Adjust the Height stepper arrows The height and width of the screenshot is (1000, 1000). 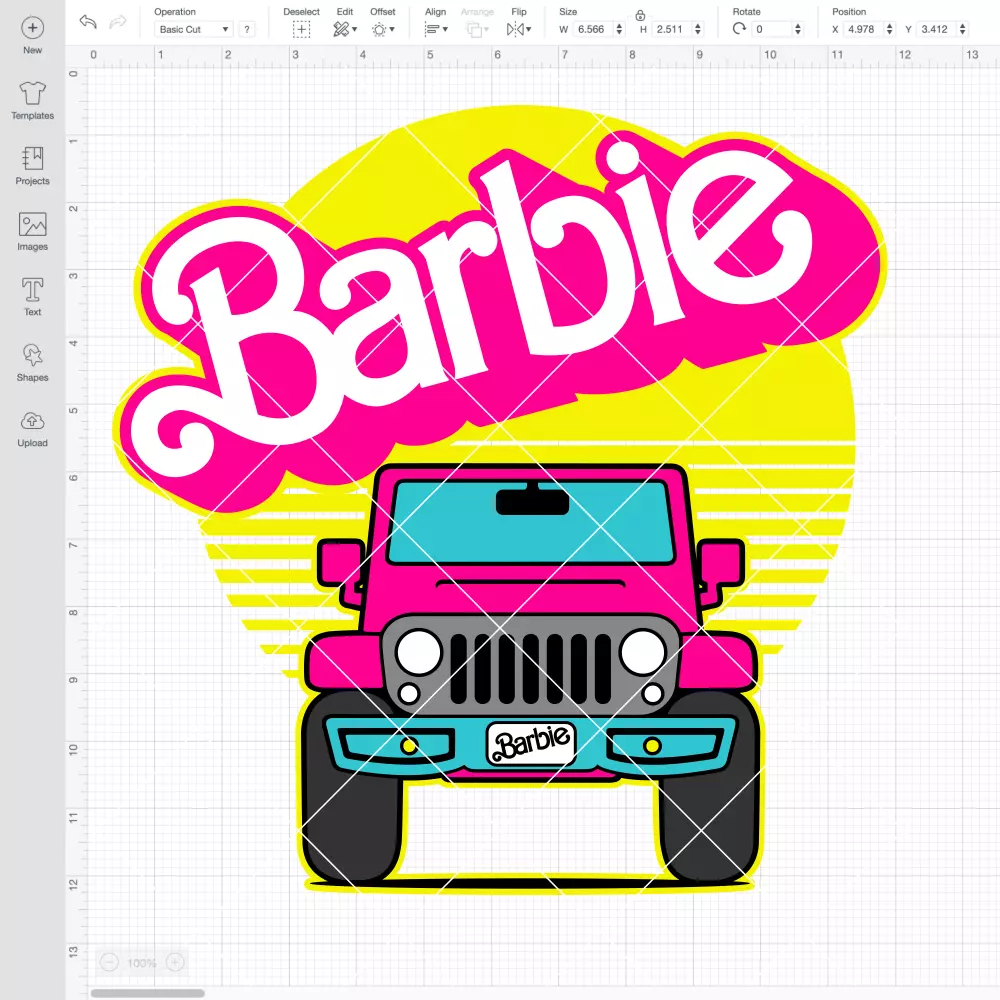point(698,29)
